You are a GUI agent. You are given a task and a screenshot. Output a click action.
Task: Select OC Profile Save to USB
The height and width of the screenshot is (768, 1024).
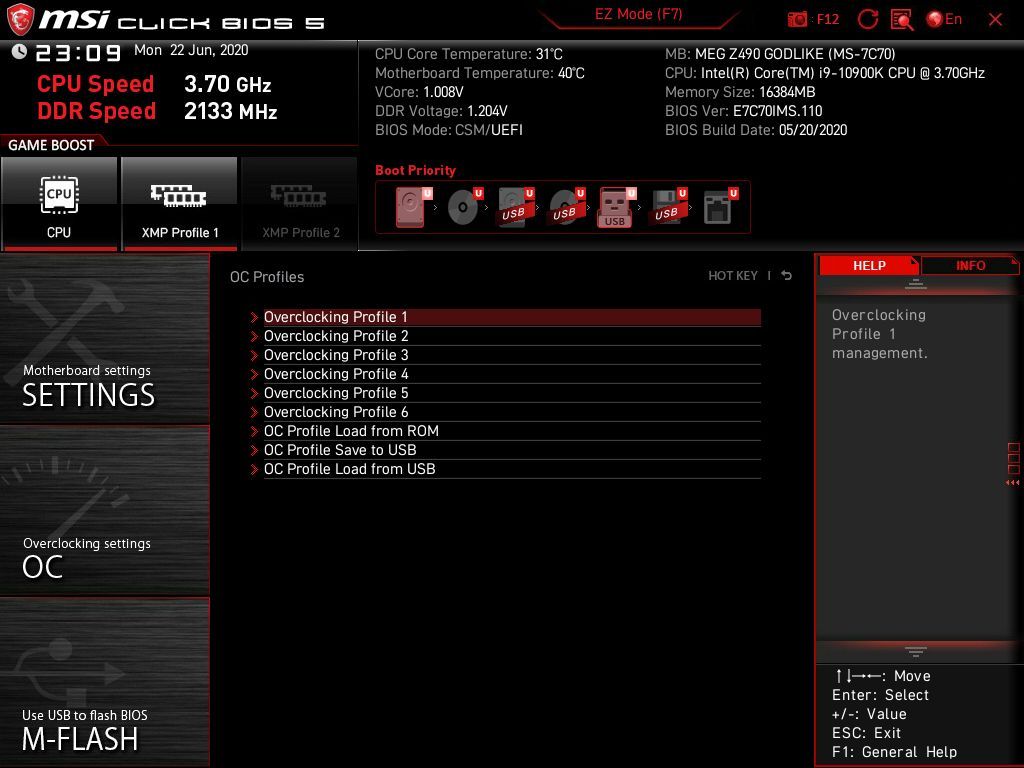coord(512,450)
